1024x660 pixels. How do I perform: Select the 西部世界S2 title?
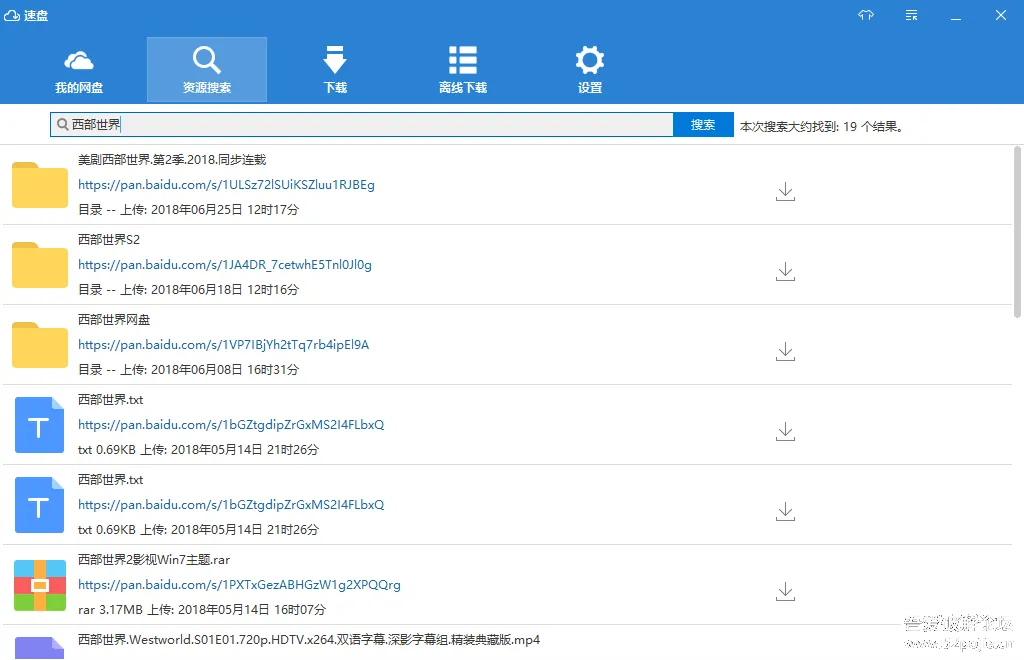tap(108, 240)
